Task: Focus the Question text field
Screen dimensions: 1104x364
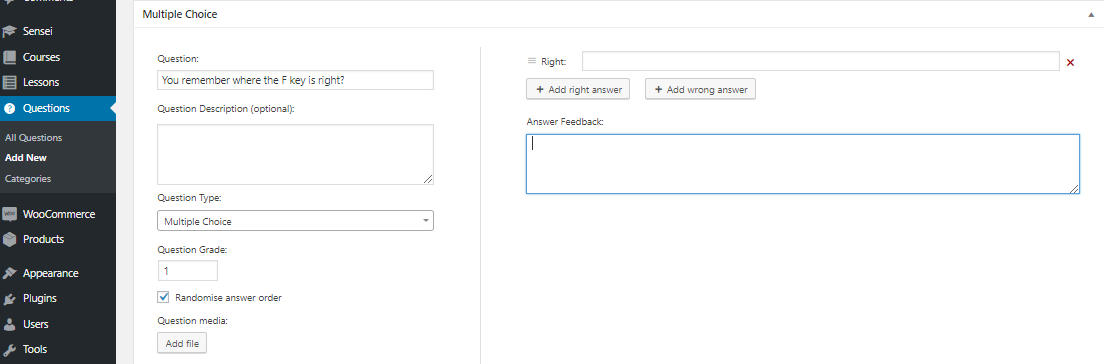Action: pos(295,80)
